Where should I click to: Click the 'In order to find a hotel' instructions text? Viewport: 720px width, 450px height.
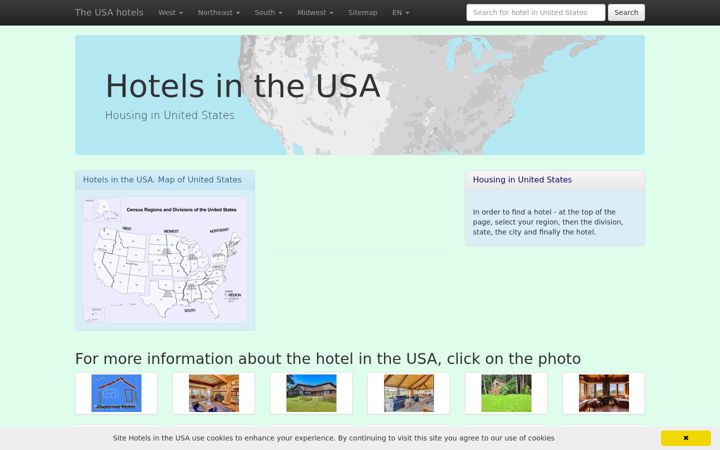click(x=548, y=222)
